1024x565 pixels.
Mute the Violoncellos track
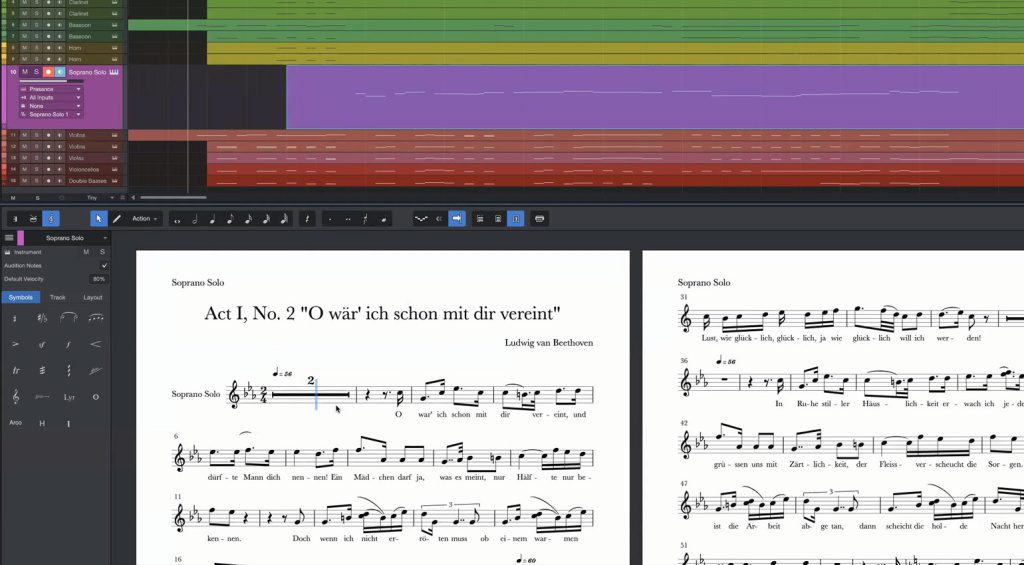coord(25,169)
